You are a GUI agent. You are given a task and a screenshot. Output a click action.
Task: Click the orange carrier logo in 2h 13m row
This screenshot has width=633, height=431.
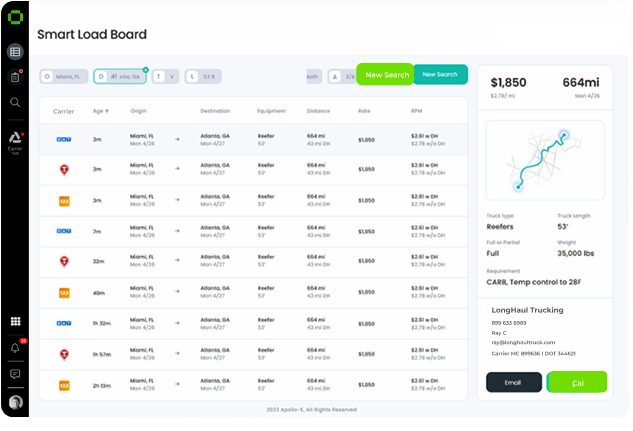[x=64, y=385]
